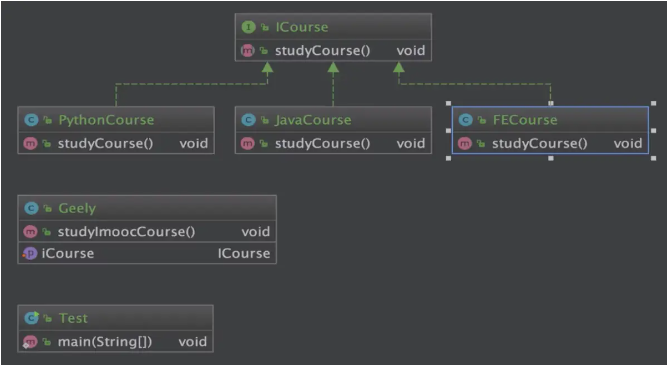Click the studyCourse() method in JavaCourse
The height and width of the screenshot is (368, 667).
coord(334,144)
